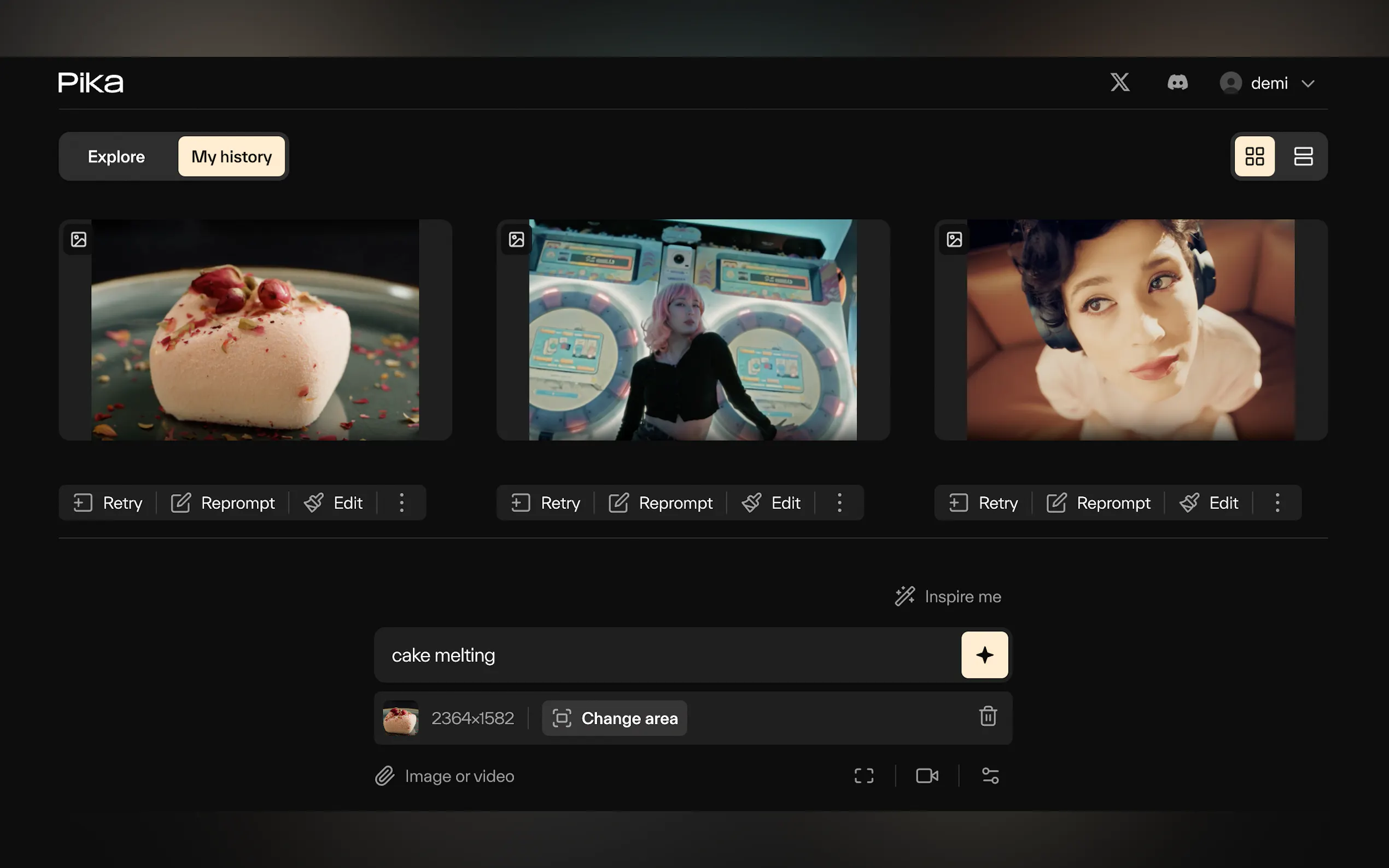1389x868 pixels.
Task: Open the X (Twitter) icon link
Action: point(1119,83)
